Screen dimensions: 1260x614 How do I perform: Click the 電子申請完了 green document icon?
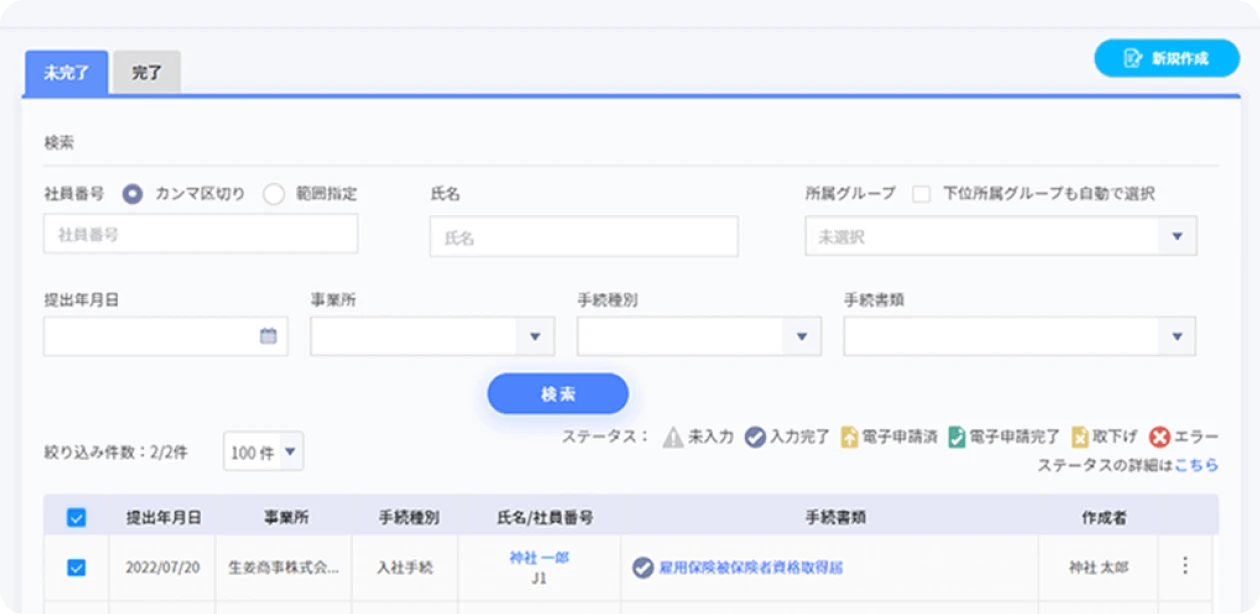click(x=957, y=437)
